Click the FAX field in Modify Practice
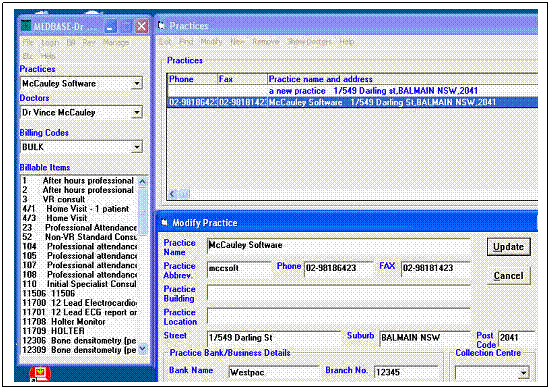Screen dimensions: 551x390 coord(436,268)
